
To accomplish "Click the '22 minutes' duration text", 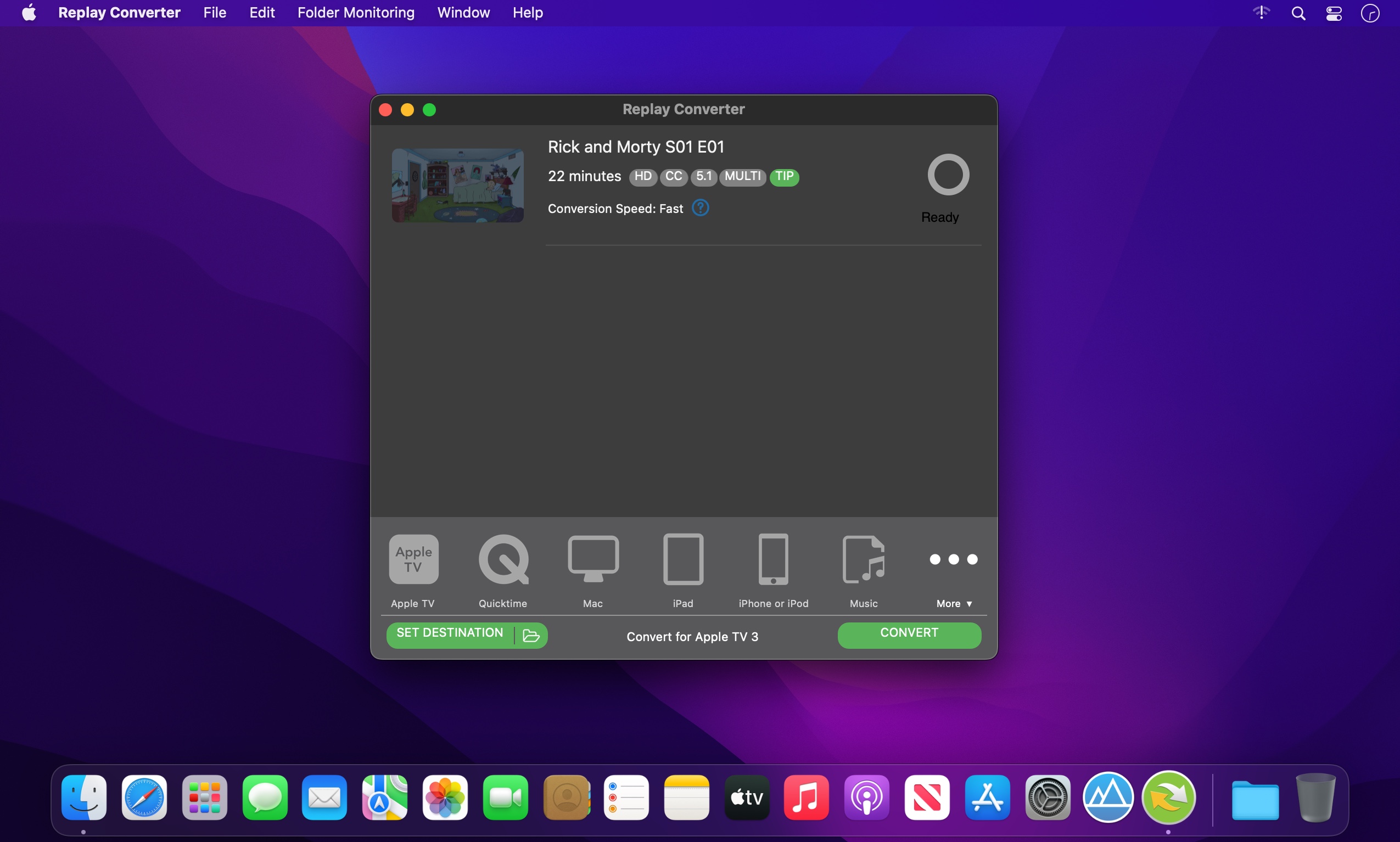I will click(x=584, y=176).
